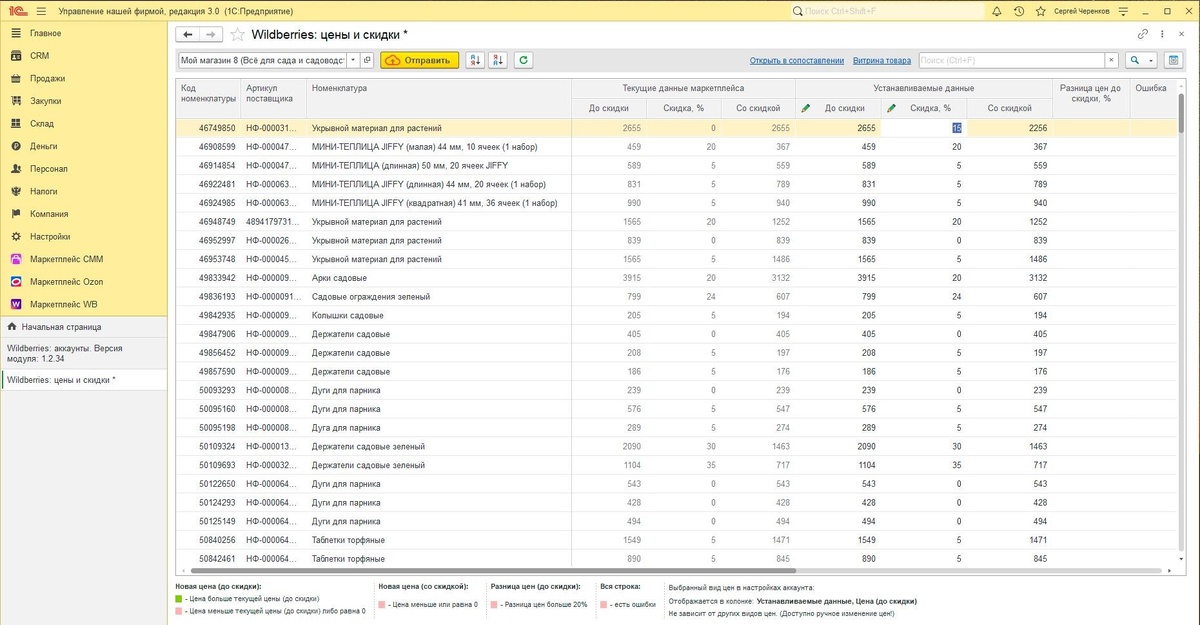Screen dimensions: 1200x625
Task: Open the three-dot more actions menu
Action: 1163,34
